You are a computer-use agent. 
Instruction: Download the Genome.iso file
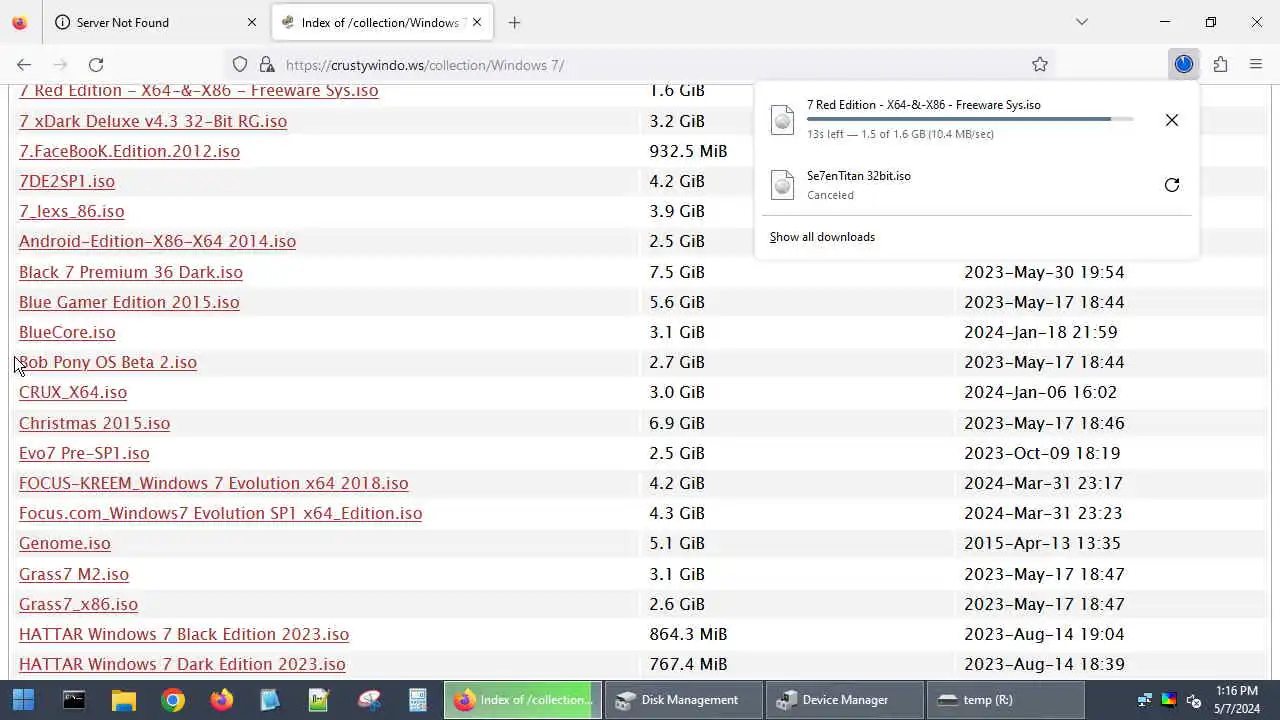click(x=65, y=543)
